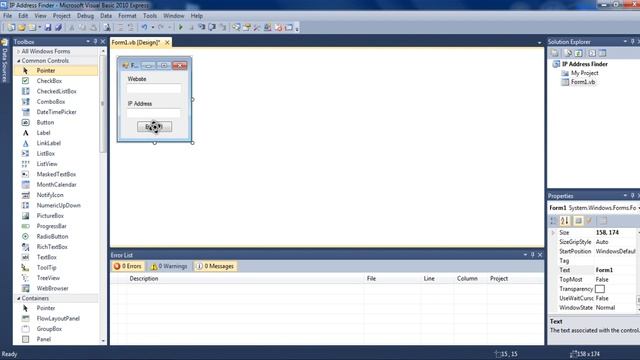This screenshot has width=640, height=360.
Task: Select the ToolTip tool in Toolbox
Action: [46, 268]
